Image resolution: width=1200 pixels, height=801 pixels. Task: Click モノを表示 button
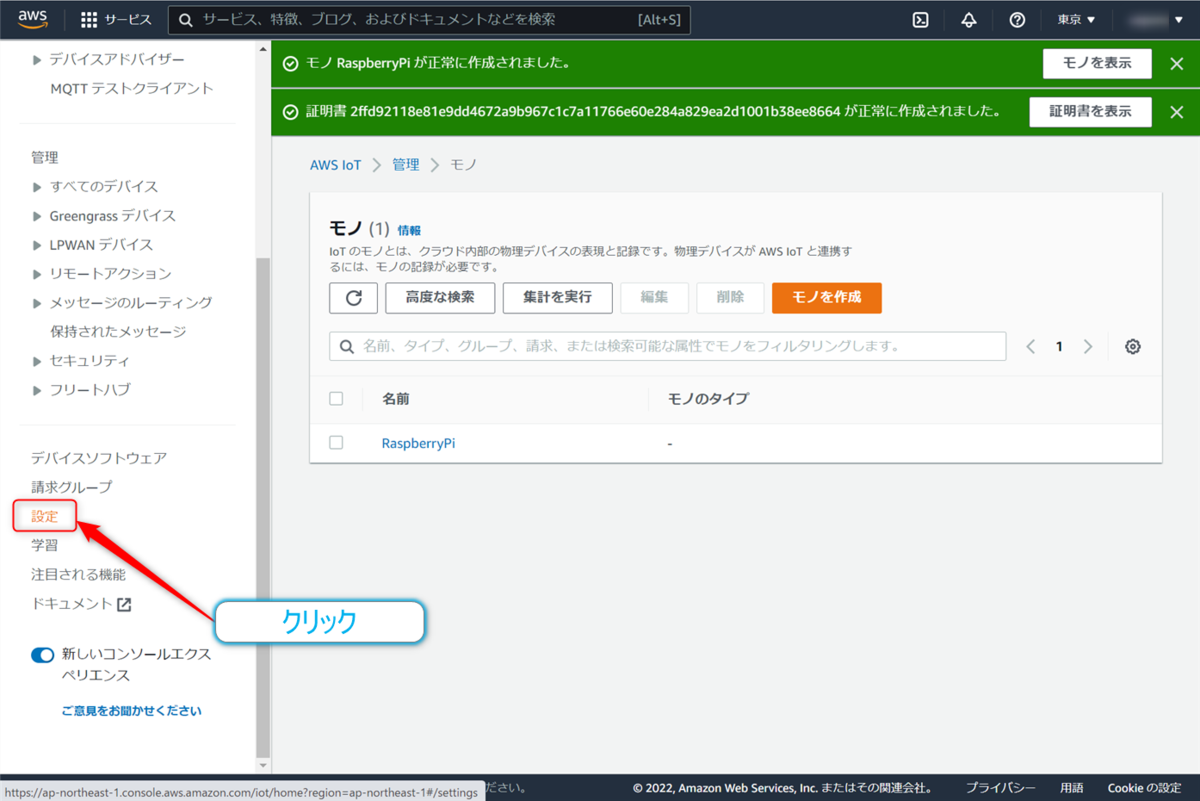point(1097,63)
